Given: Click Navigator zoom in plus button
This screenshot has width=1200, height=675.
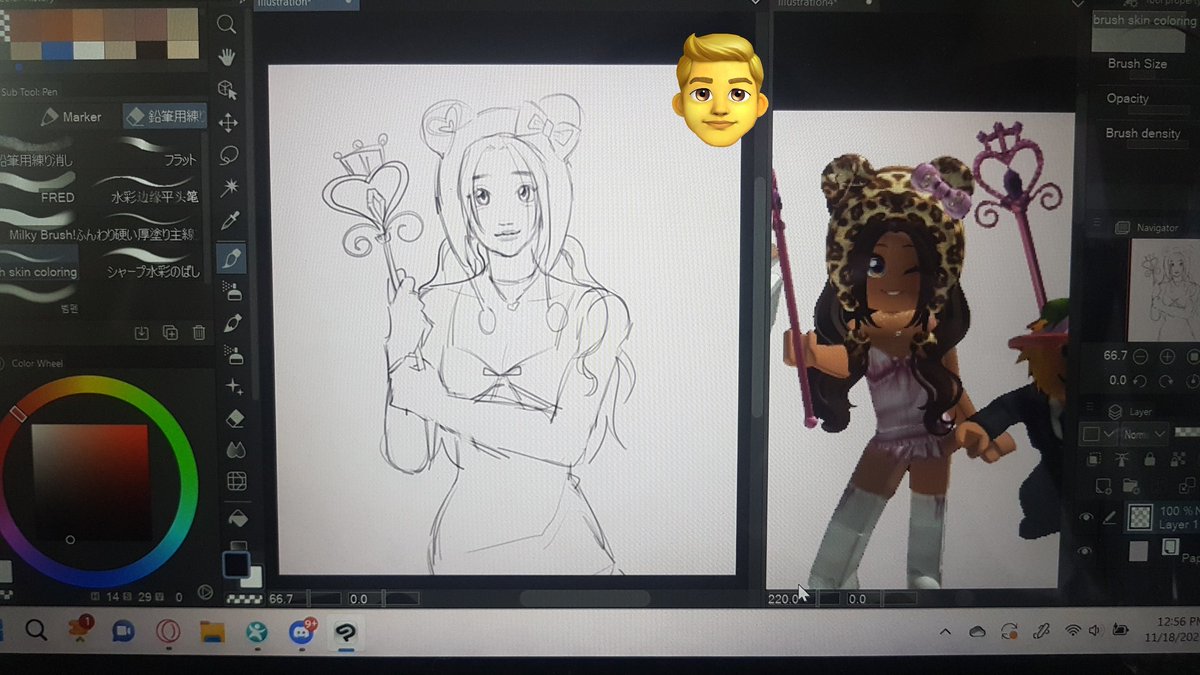Looking at the screenshot, I should tap(1167, 356).
